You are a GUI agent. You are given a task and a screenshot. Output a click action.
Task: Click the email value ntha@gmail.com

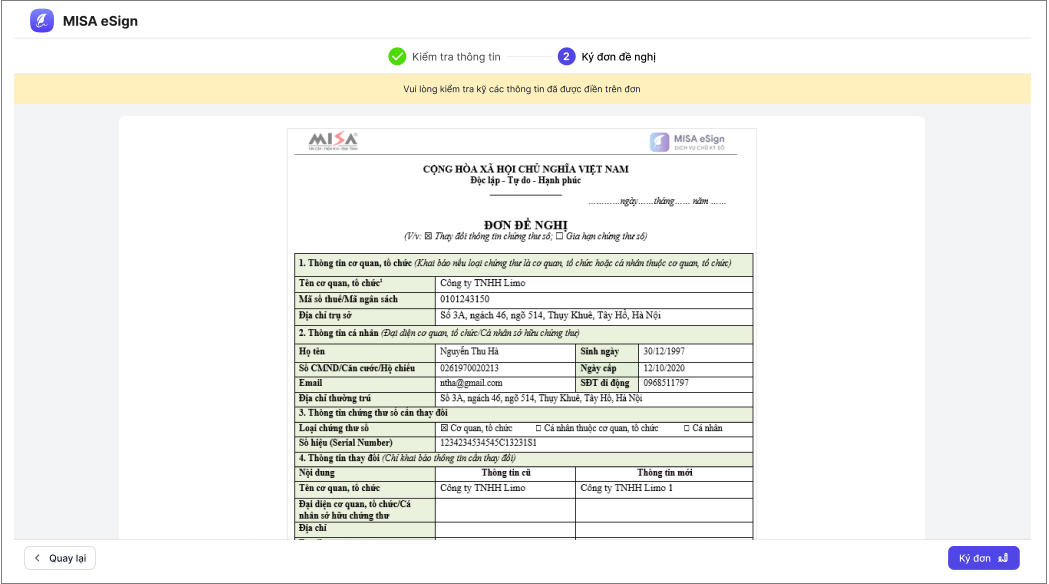pos(471,383)
